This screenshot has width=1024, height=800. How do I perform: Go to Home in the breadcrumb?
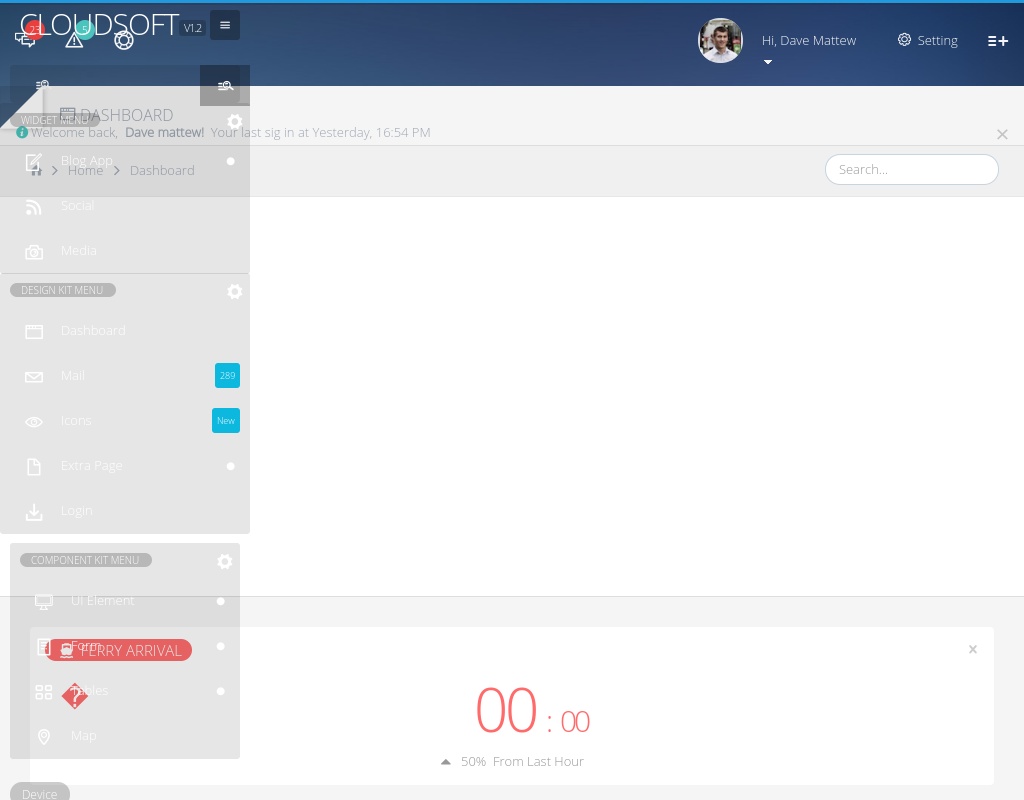pos(85,171)
